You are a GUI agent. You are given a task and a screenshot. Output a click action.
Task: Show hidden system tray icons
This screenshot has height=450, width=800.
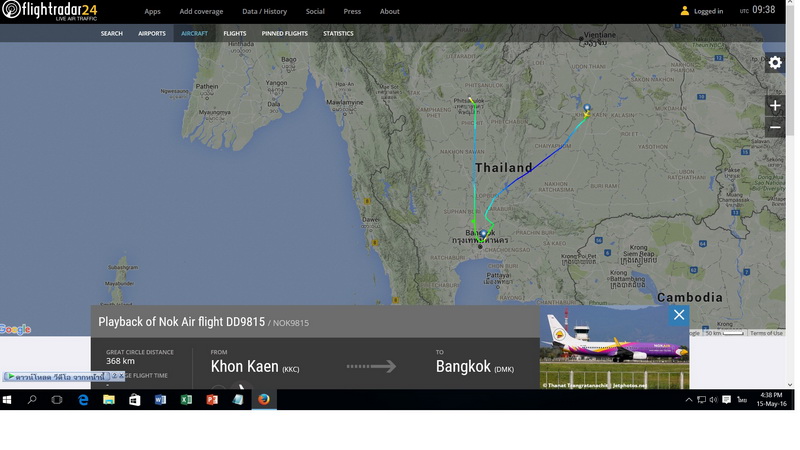(x=689, y=400)
